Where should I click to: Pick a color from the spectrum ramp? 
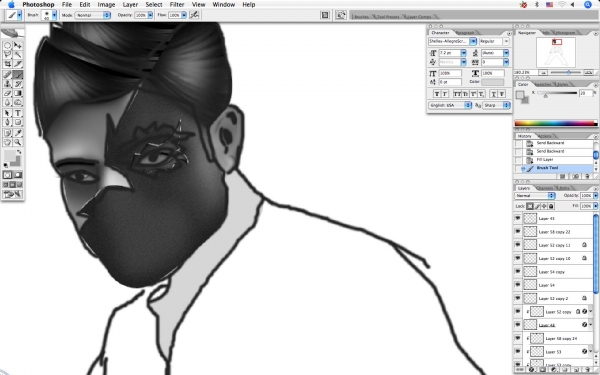coord(556,123)
